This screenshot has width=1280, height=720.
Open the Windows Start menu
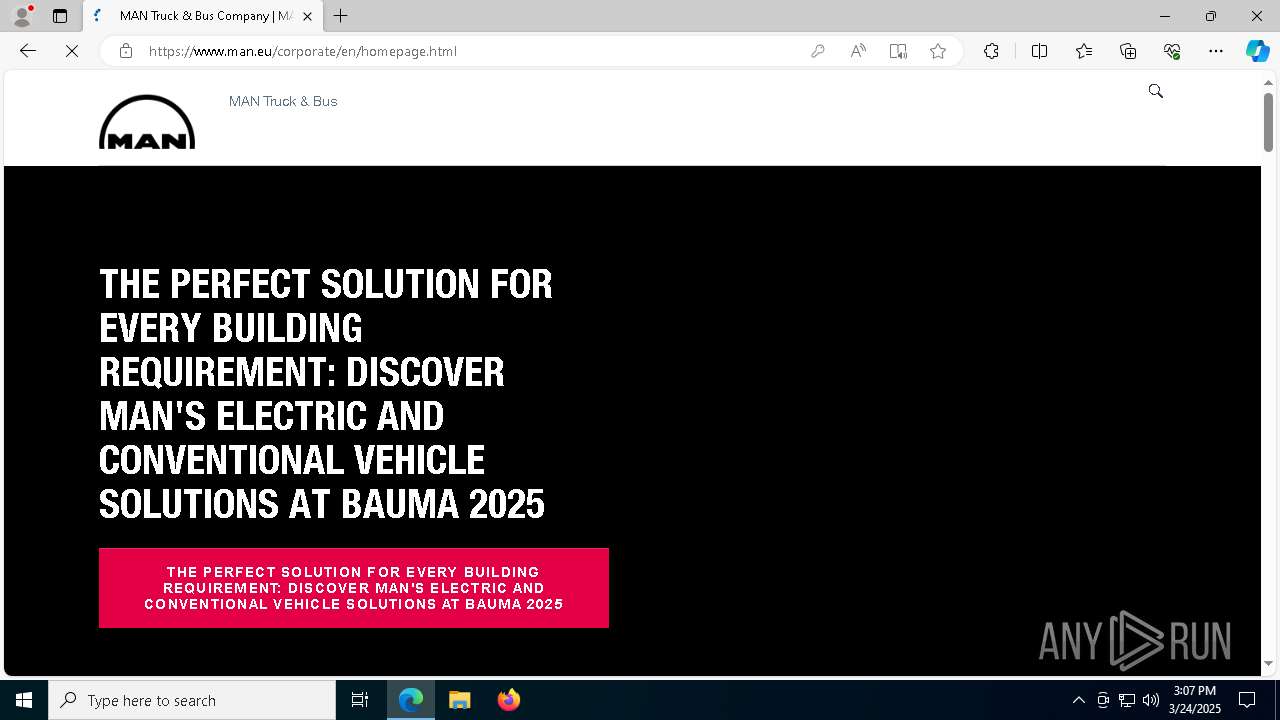point(24,700)
